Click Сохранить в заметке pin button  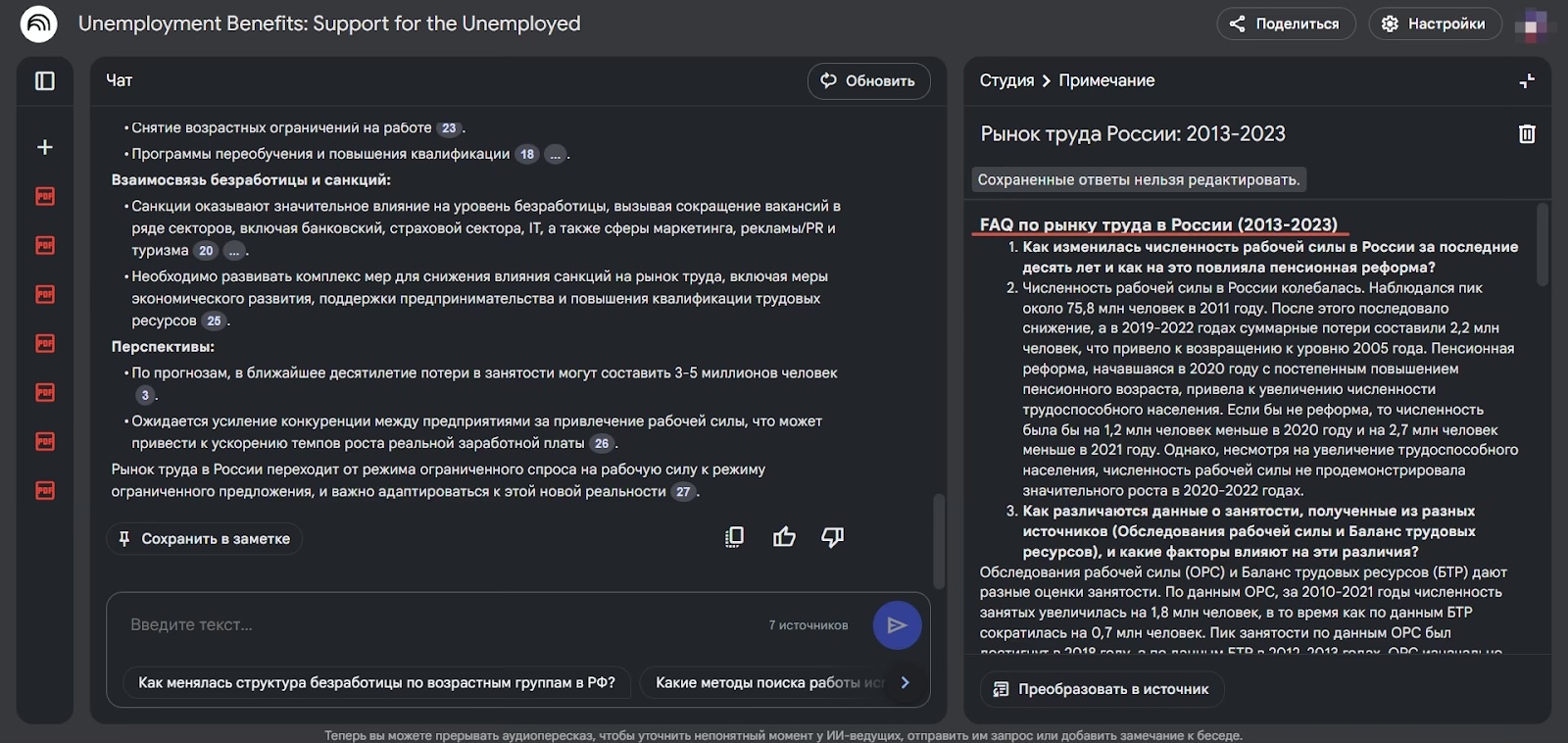pyautogui.click(x=205, y=538)
